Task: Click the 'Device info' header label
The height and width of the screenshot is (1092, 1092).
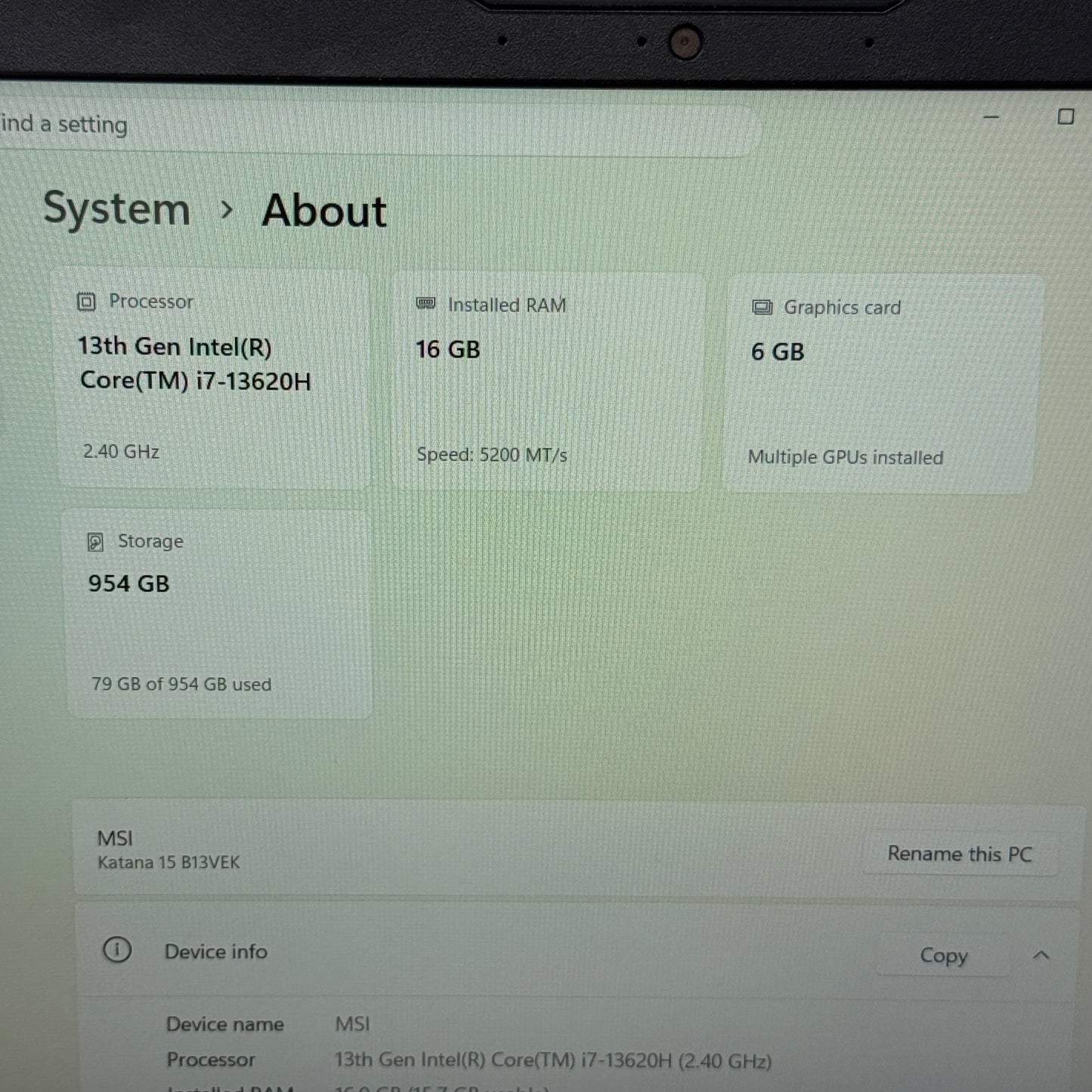Action: click(216, 951)
